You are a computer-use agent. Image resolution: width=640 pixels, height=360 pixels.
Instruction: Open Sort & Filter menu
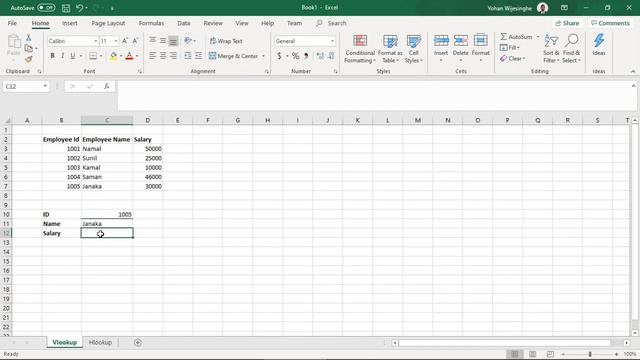(x=551, y=49)
